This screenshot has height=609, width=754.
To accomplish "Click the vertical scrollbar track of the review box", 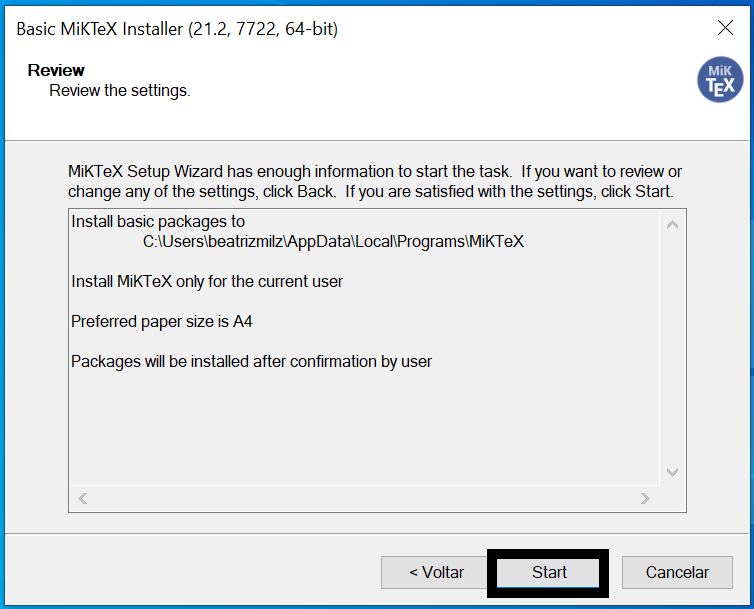I will 672,348.
